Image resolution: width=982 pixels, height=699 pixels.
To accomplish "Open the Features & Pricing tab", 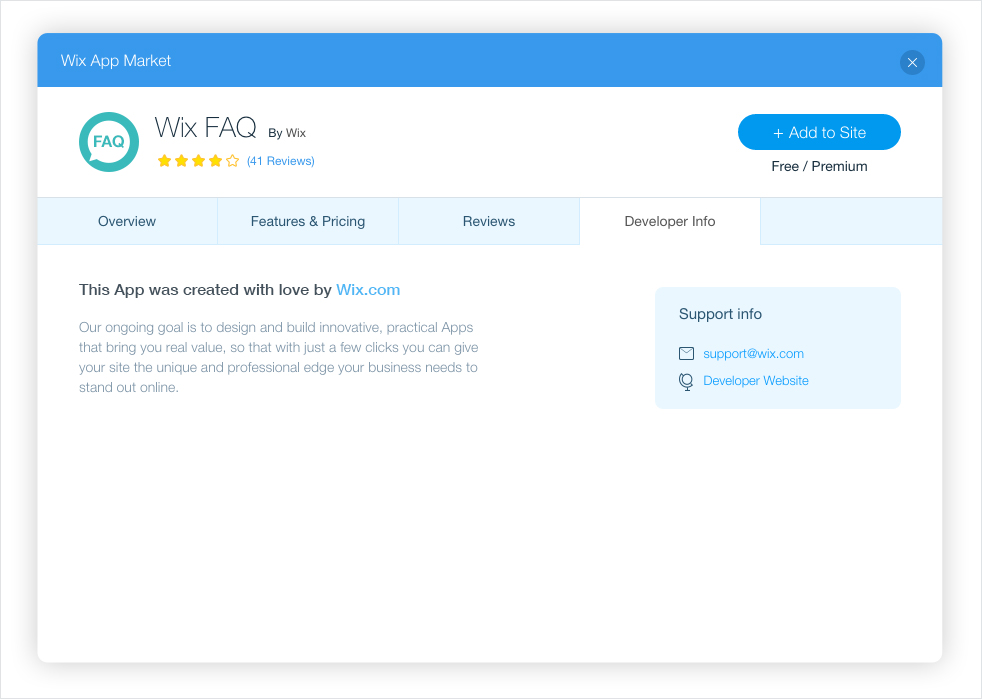I will pos(308,221).
